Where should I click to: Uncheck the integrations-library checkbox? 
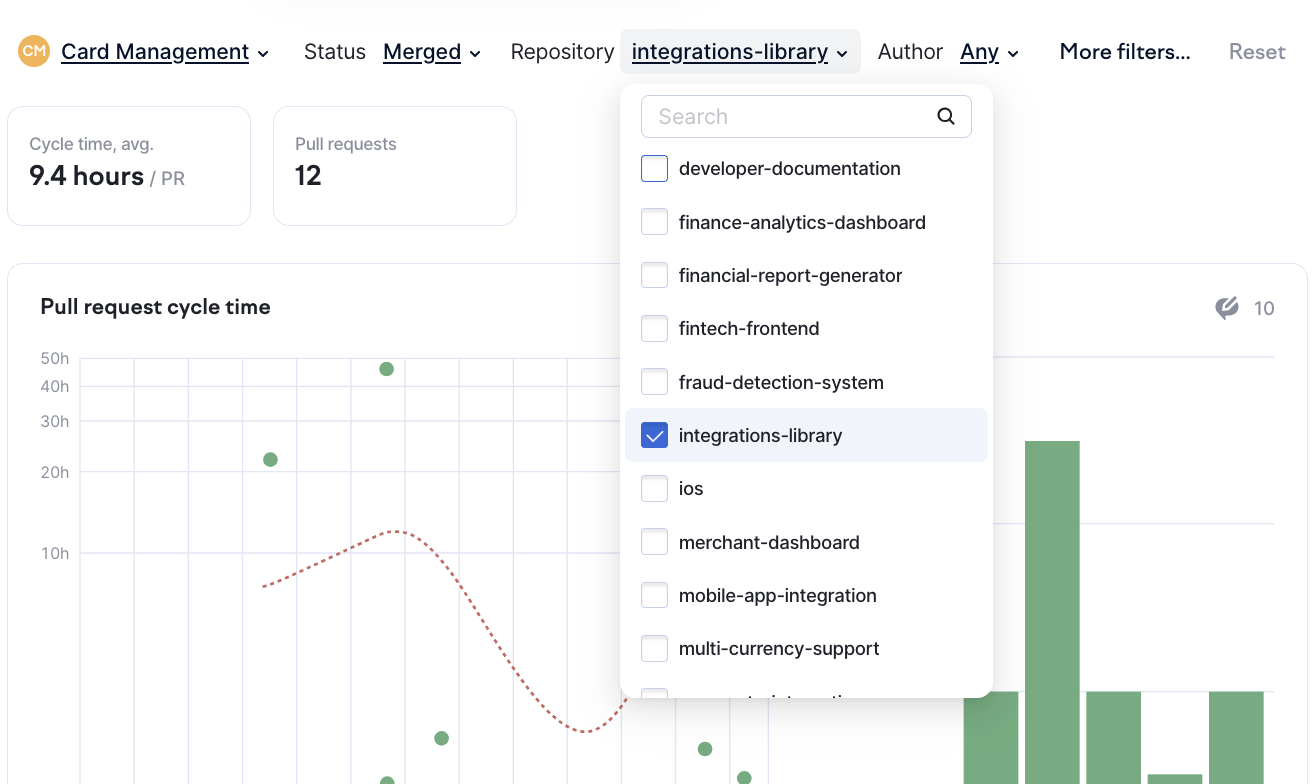[654, 436]
